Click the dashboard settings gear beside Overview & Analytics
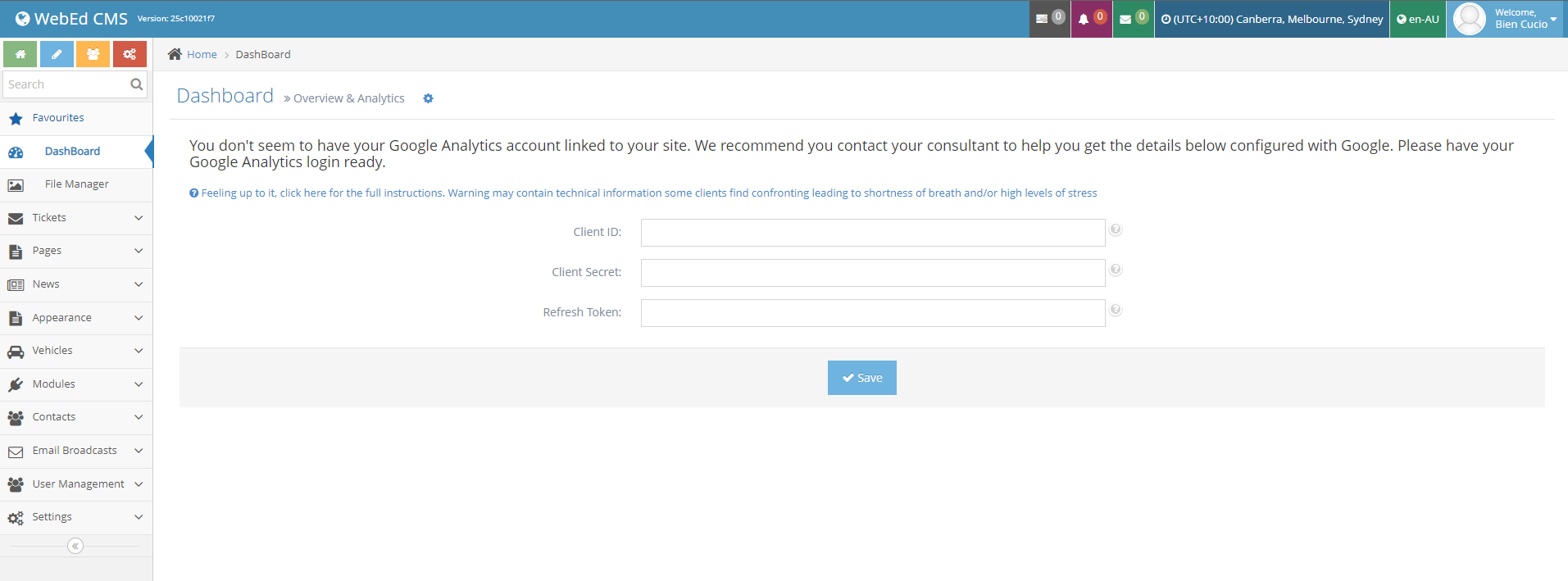1568x581 pixels. [x=428, y=98]
